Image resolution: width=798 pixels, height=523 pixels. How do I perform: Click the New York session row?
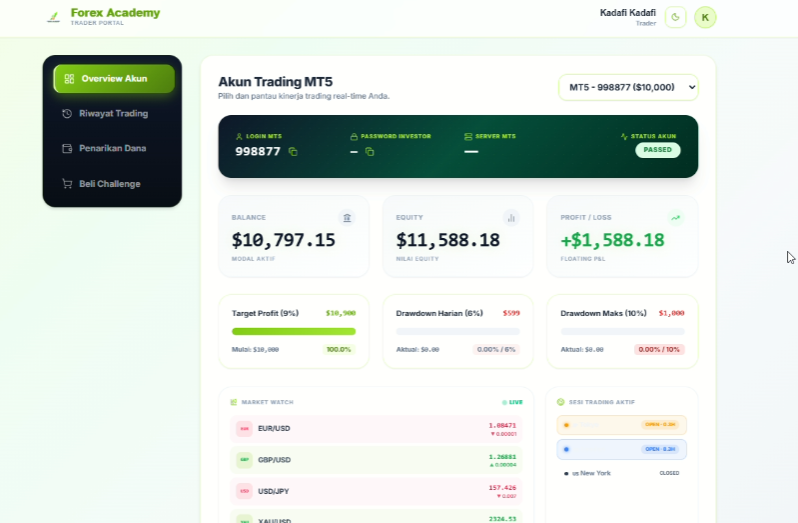point(621,473)
